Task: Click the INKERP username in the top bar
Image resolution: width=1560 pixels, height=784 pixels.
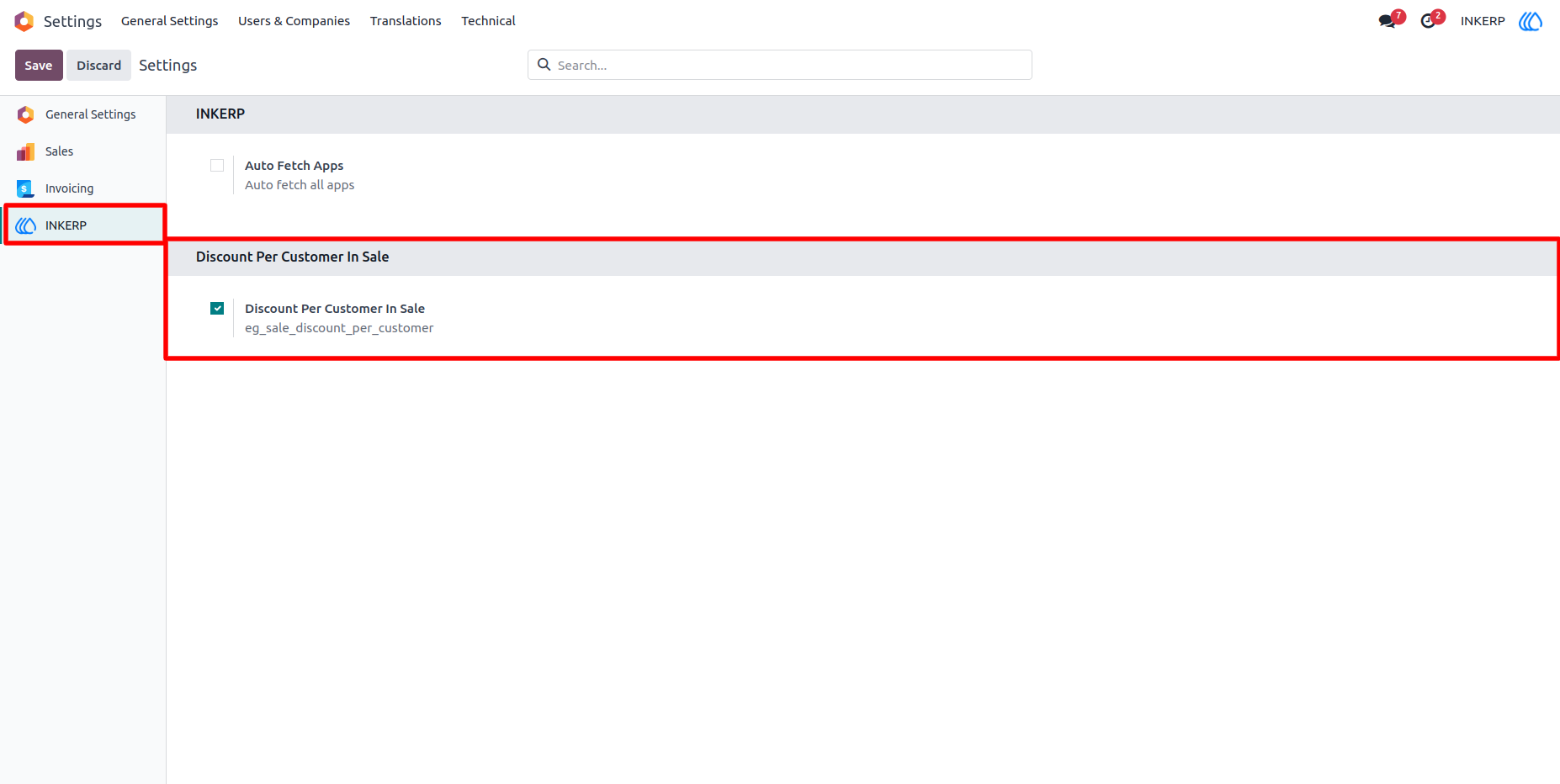Action: [1483, 21]
